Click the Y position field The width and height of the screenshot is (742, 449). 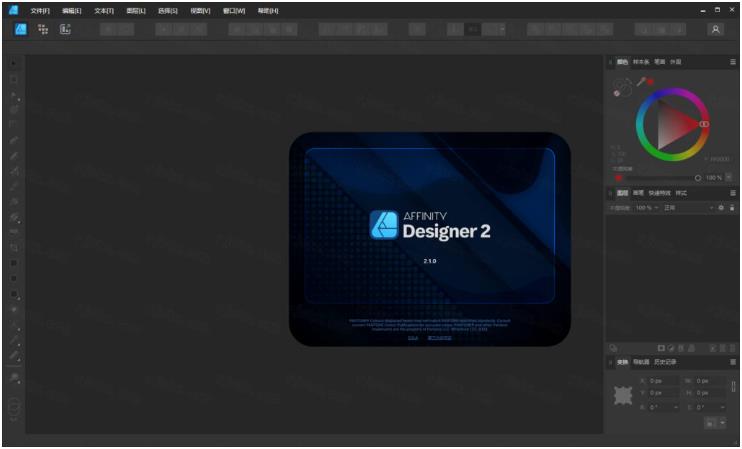[x=663, y=393]
